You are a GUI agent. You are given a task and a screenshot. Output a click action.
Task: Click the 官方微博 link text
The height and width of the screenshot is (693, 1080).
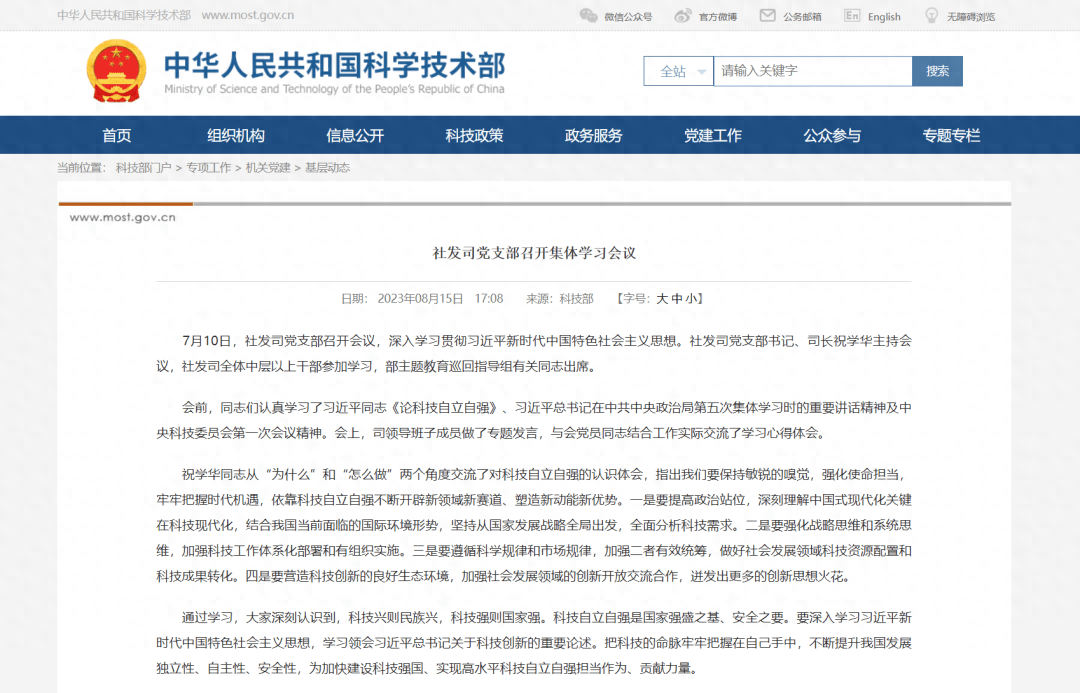(718, 17)
